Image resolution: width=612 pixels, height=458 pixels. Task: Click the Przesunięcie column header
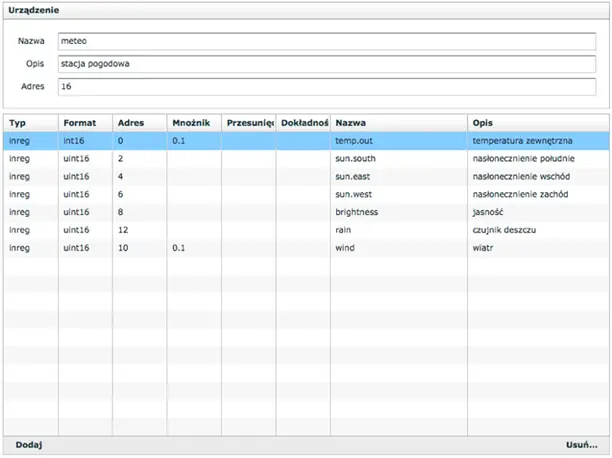(248, 123)
